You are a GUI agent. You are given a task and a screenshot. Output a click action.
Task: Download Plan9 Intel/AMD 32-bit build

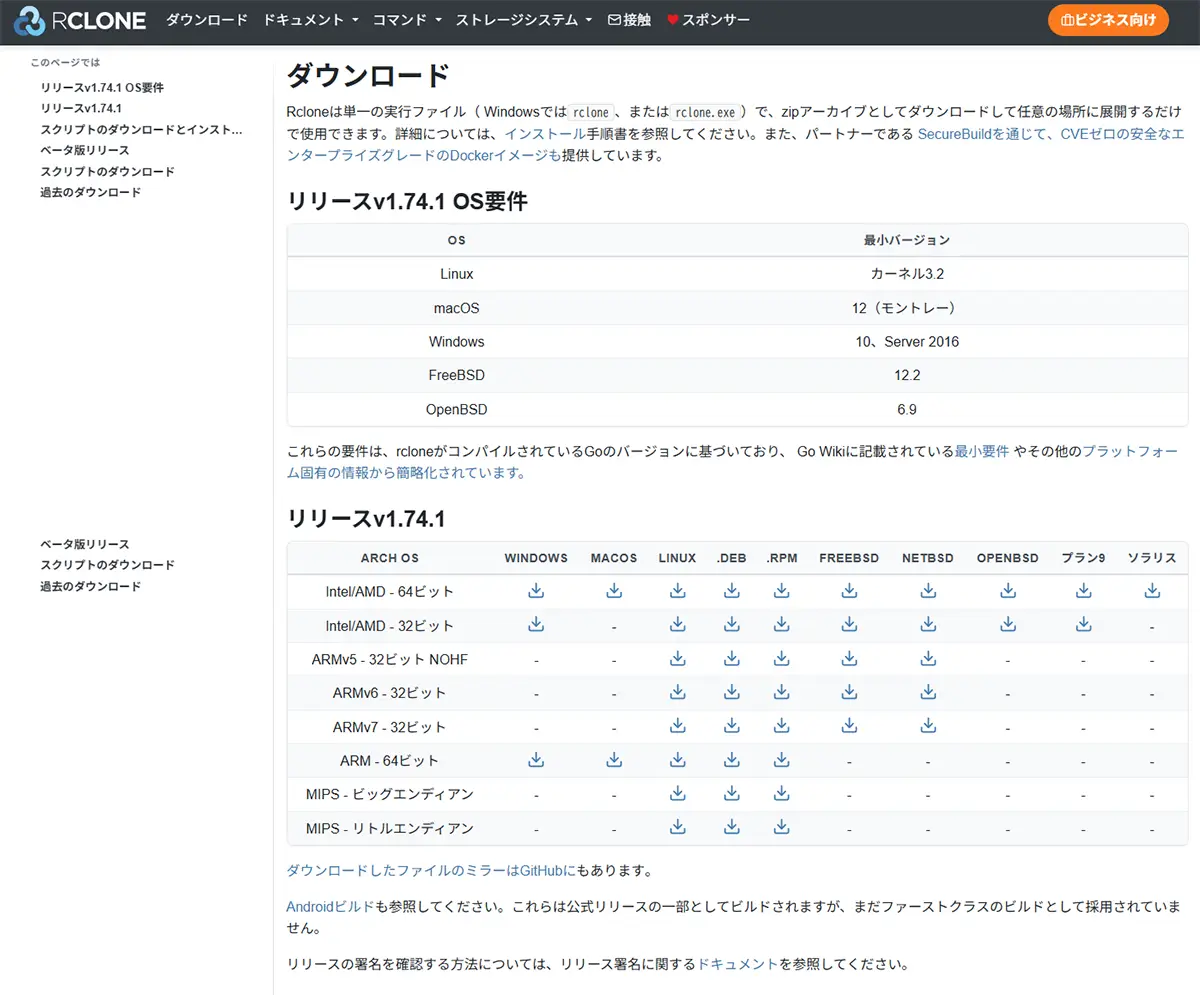[x=1083, y=625]
